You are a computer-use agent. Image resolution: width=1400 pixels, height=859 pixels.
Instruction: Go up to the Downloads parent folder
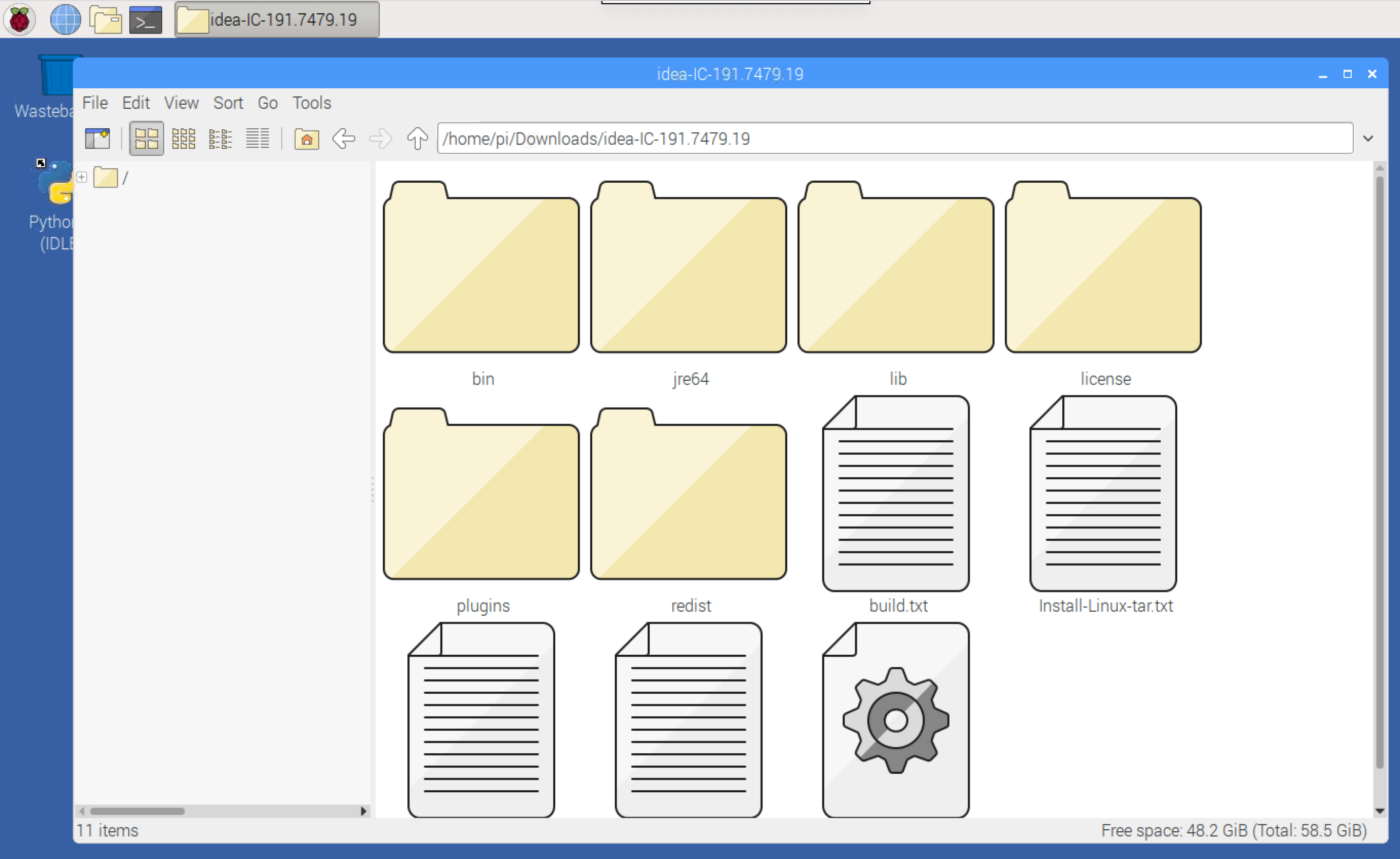[417, 138]
